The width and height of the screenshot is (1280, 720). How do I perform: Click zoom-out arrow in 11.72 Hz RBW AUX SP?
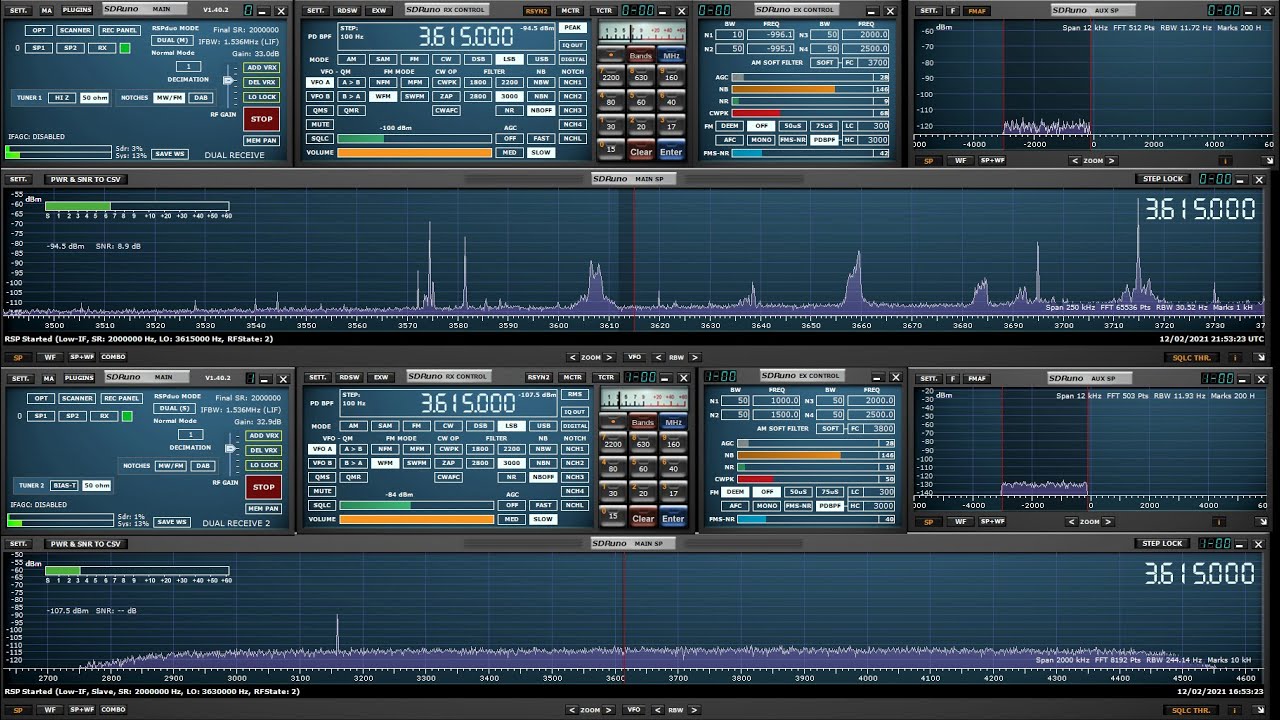1074,160
